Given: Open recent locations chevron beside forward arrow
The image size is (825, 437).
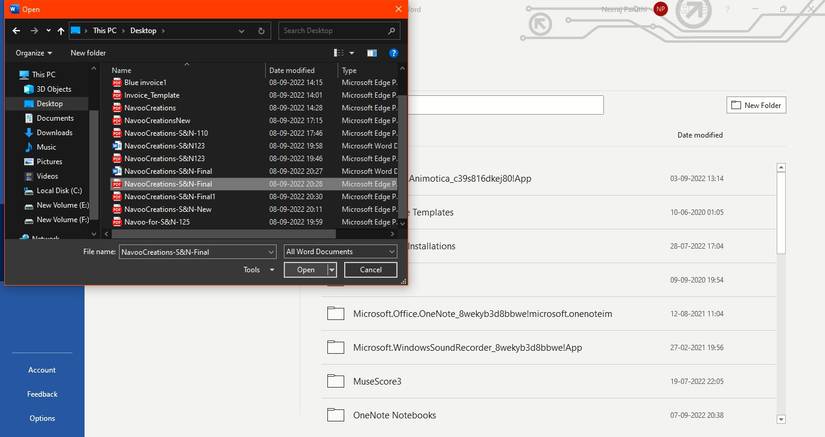Looking at the screenshot, I should 48,31.
